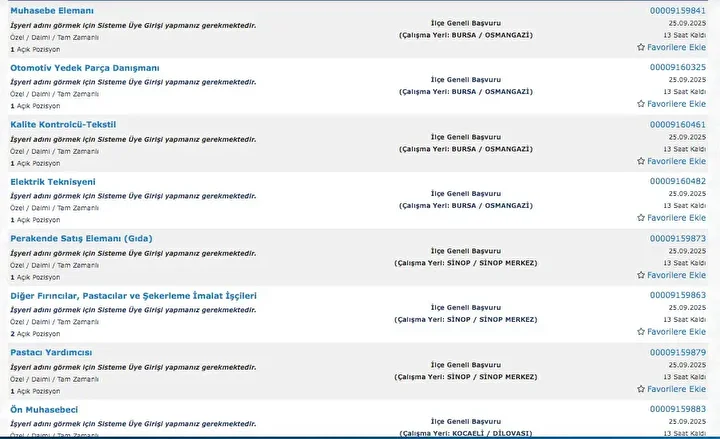Add Otomotiv Yedek Parça Danışmanı to favorites star

[x=641, y=104]
